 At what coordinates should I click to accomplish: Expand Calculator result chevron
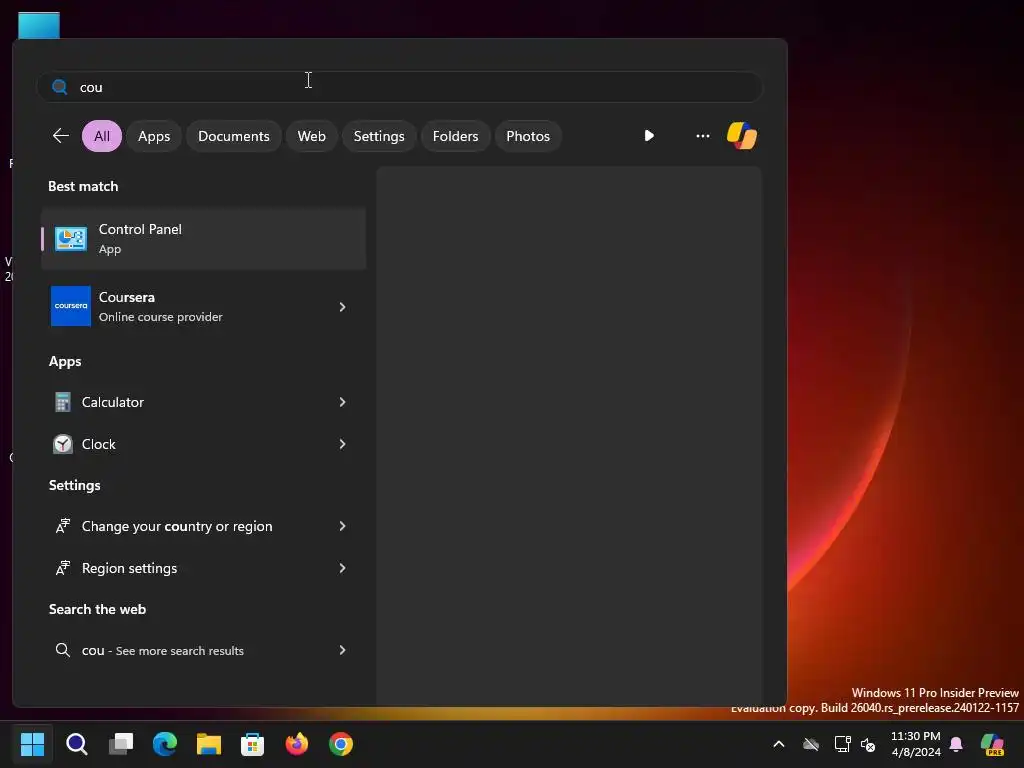342,402
